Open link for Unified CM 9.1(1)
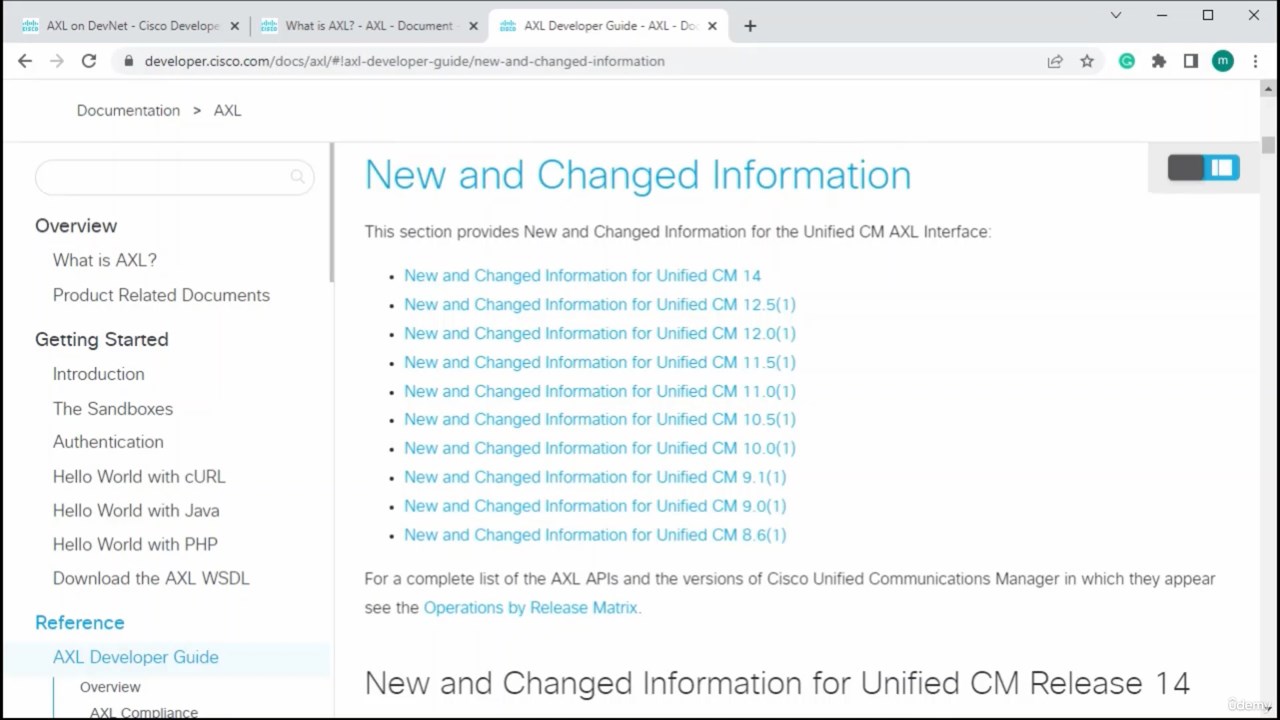1280x720 pixels. (x=595, y=477)
